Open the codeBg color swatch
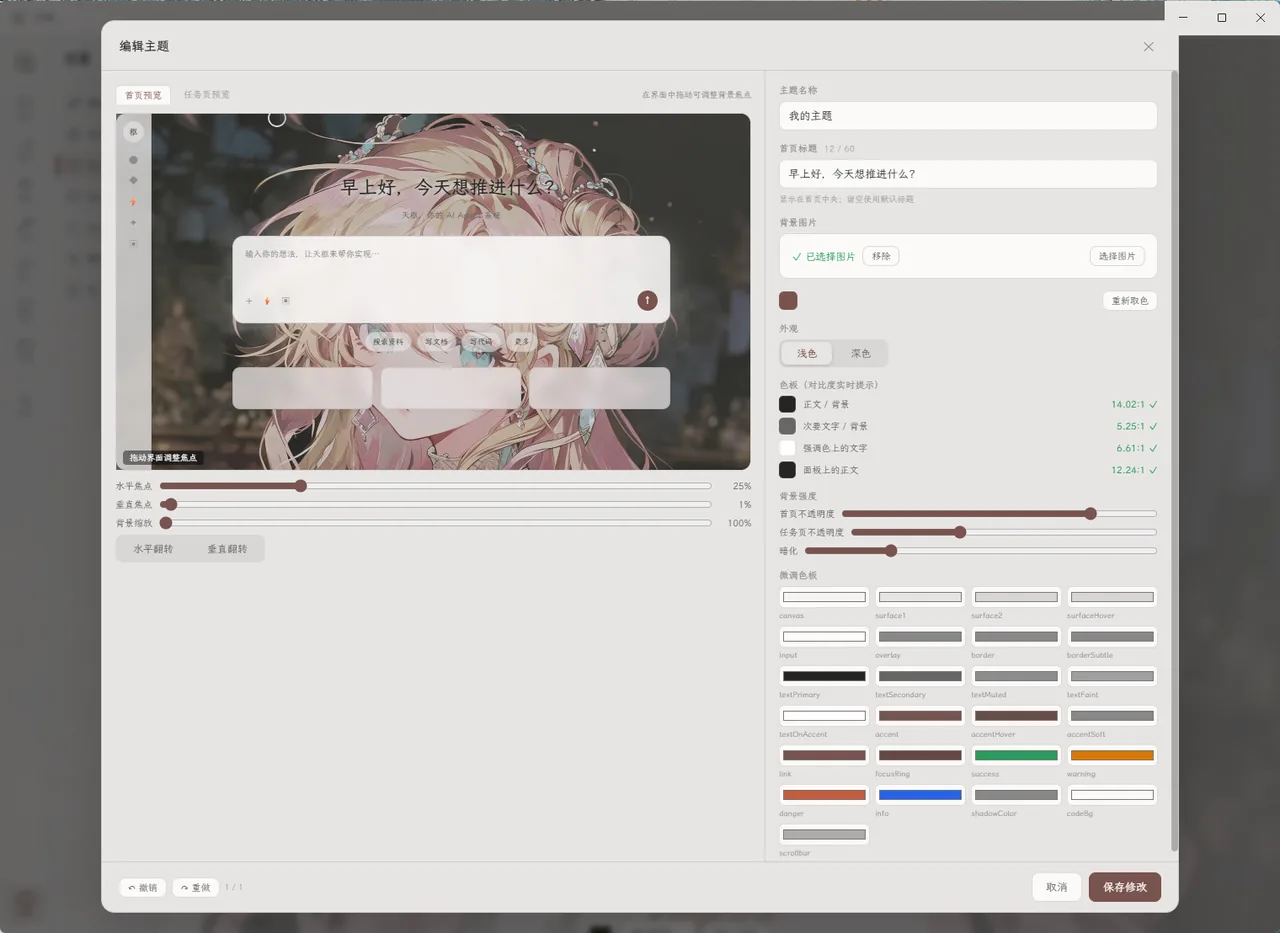The height and width of the screenshot is (933, 1280). [1112, 795]
